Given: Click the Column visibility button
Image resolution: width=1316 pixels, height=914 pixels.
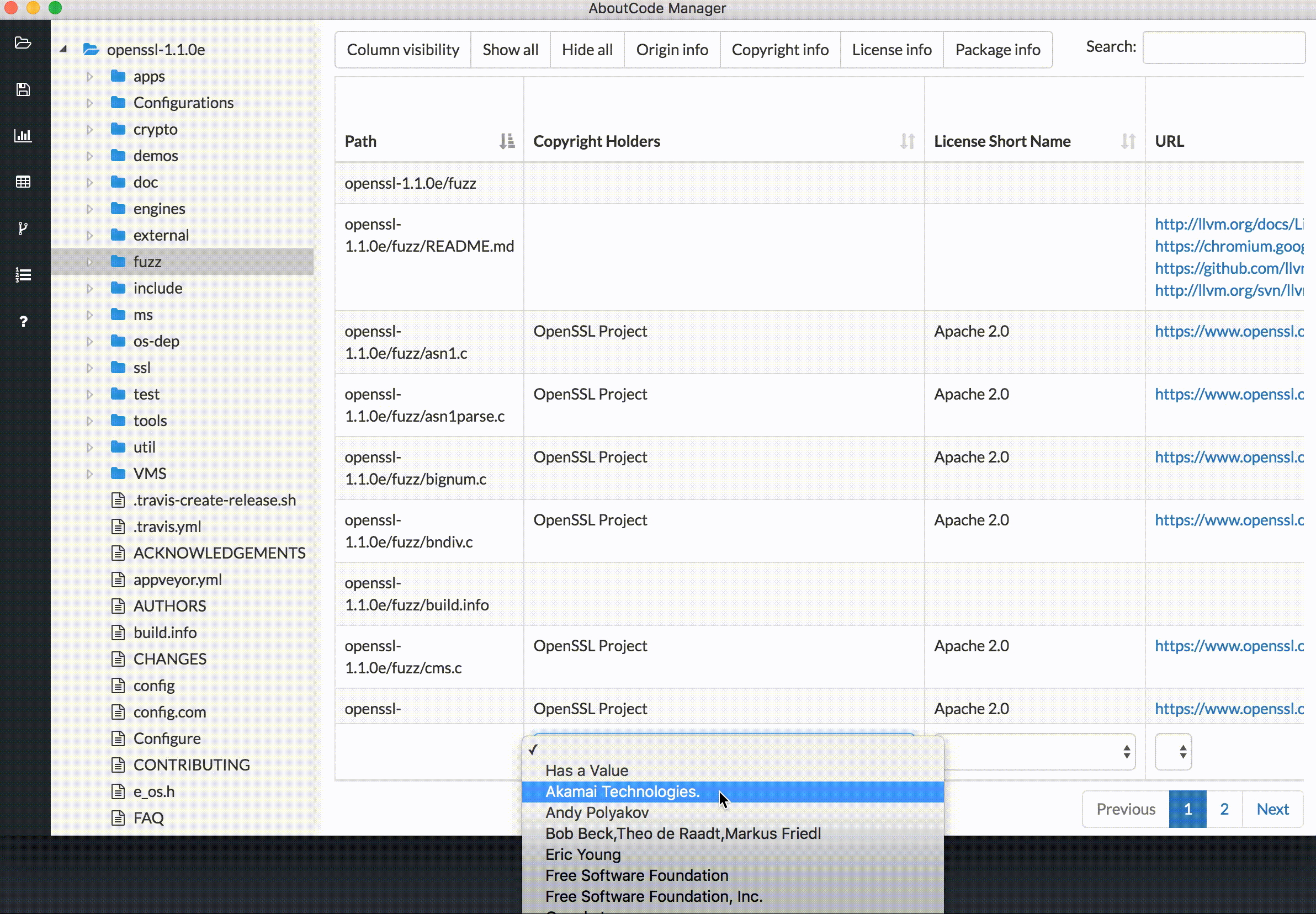Looking at the screenshot, I should 402,50.
